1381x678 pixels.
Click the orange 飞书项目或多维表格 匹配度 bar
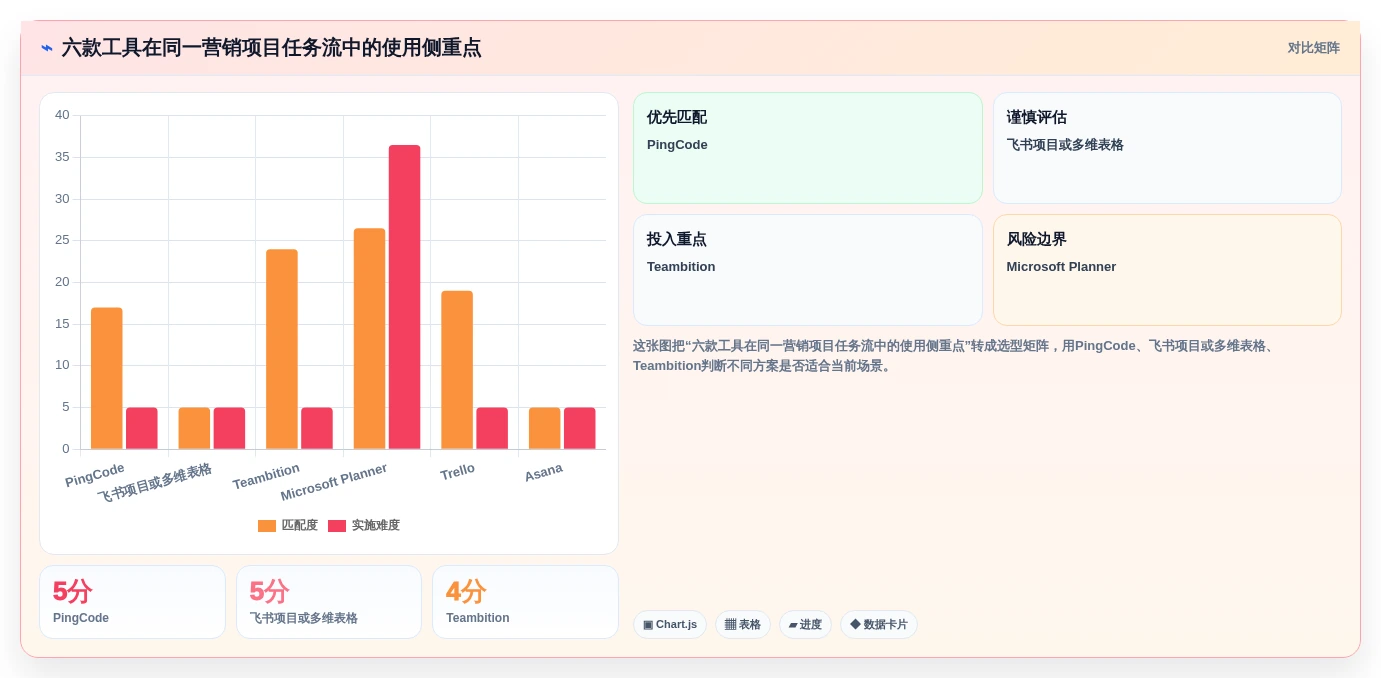coord(194,428)
